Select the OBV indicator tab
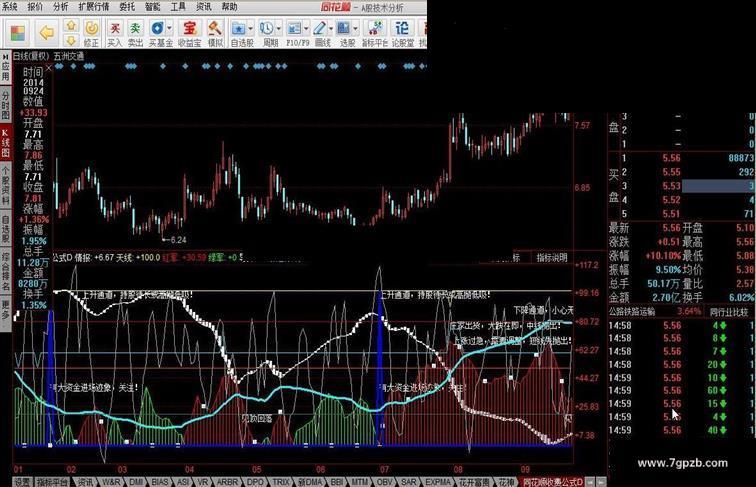 (x=385, y=482)
